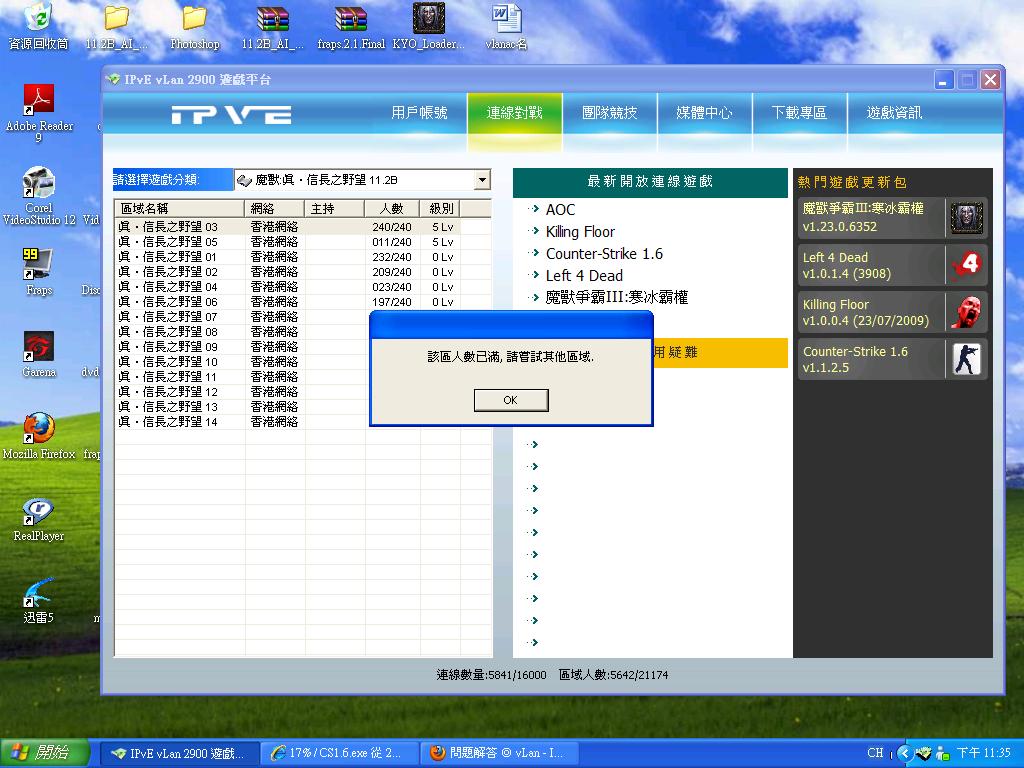
Task: Open the 團隊競技 tab
Action: pyautogui.click(x=609, y=113)
